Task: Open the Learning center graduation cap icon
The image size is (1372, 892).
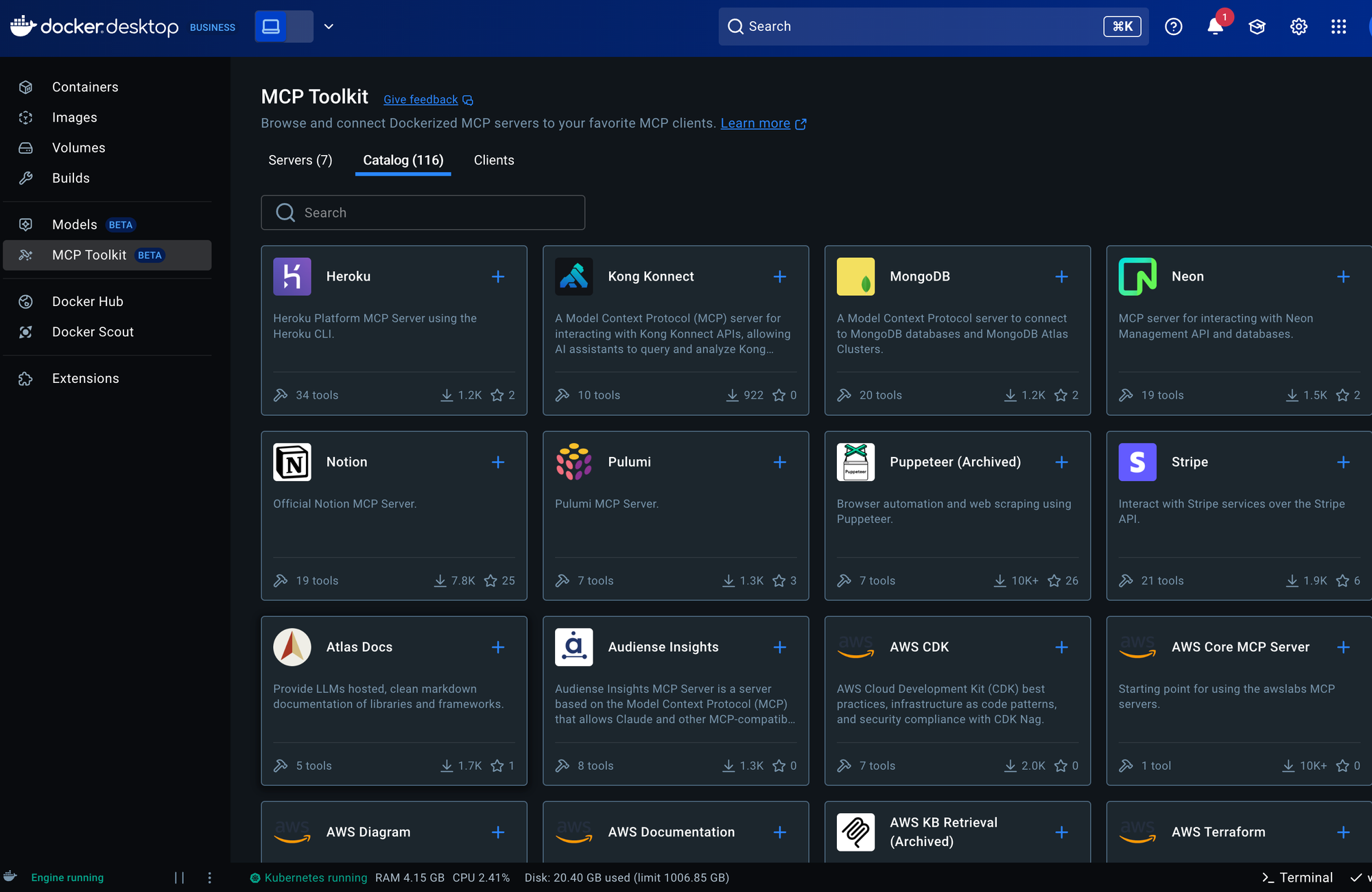Action: pyautogui.click(x=1257, y=27)
